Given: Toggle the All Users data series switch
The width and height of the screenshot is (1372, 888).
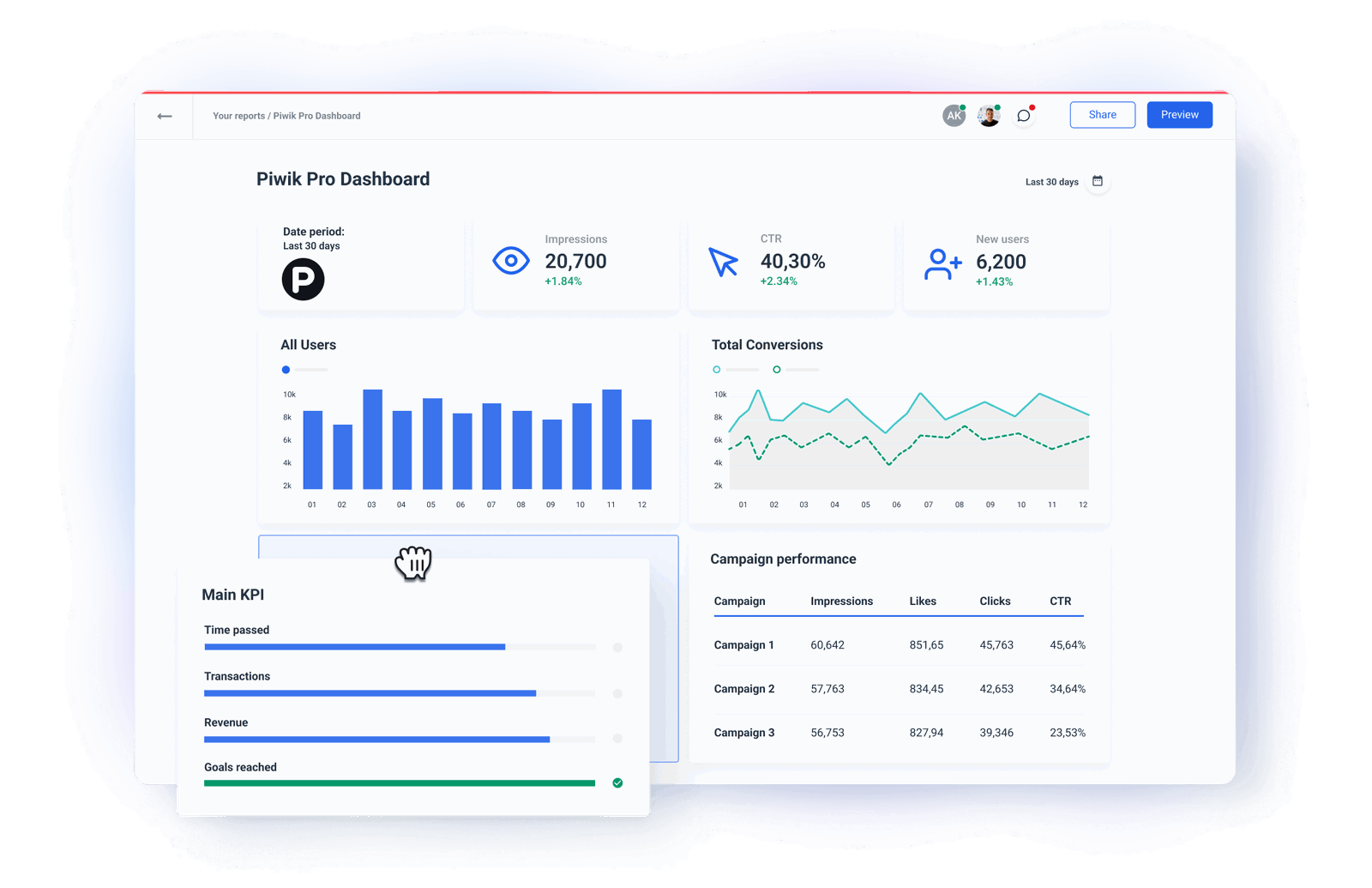Looking at the screenshot, I should point(286,369).
